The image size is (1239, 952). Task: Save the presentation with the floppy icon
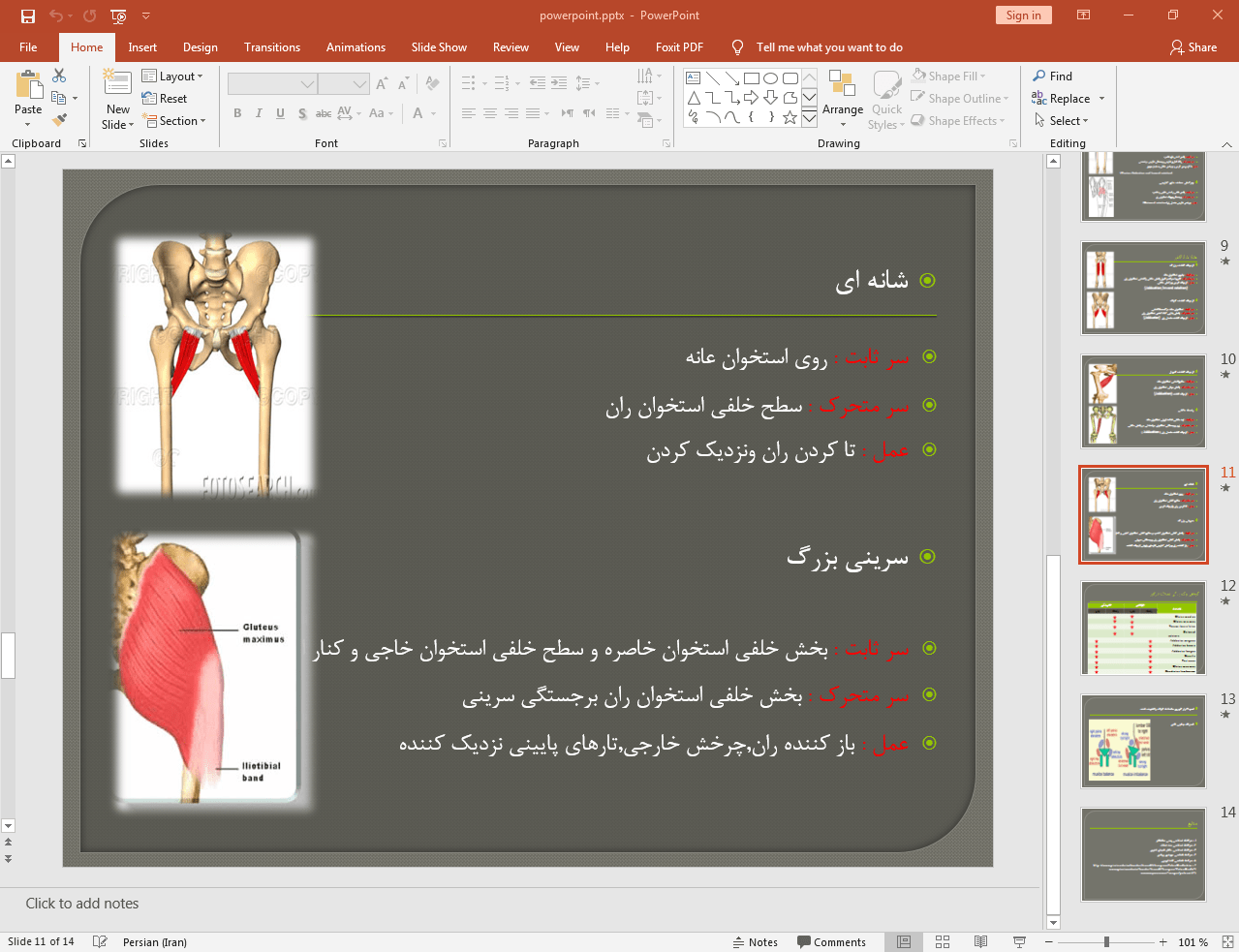pyautogui.click(x=28, y=15)
